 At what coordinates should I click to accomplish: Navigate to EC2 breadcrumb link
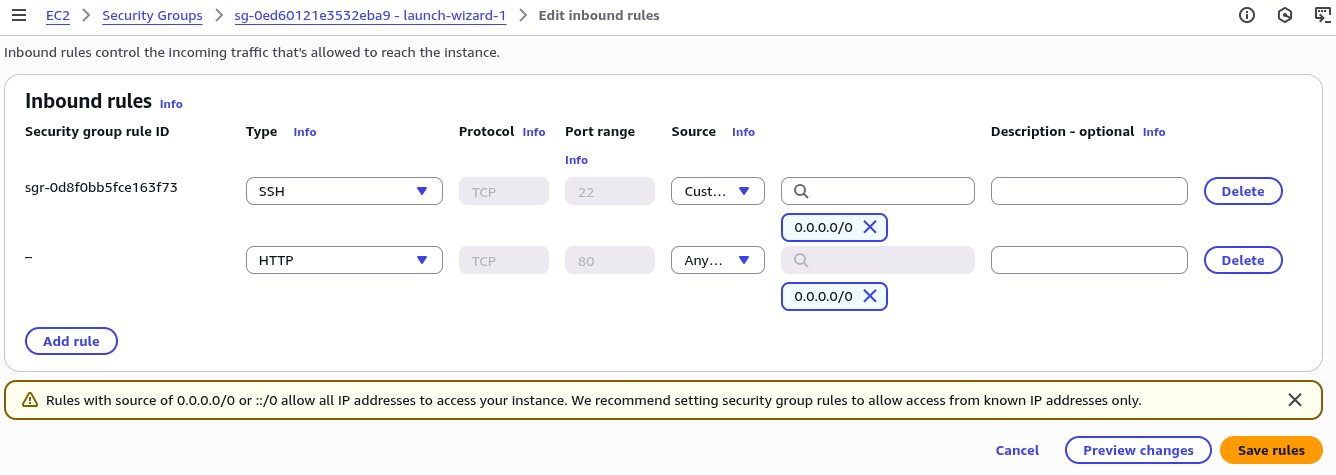click(57, 16)
